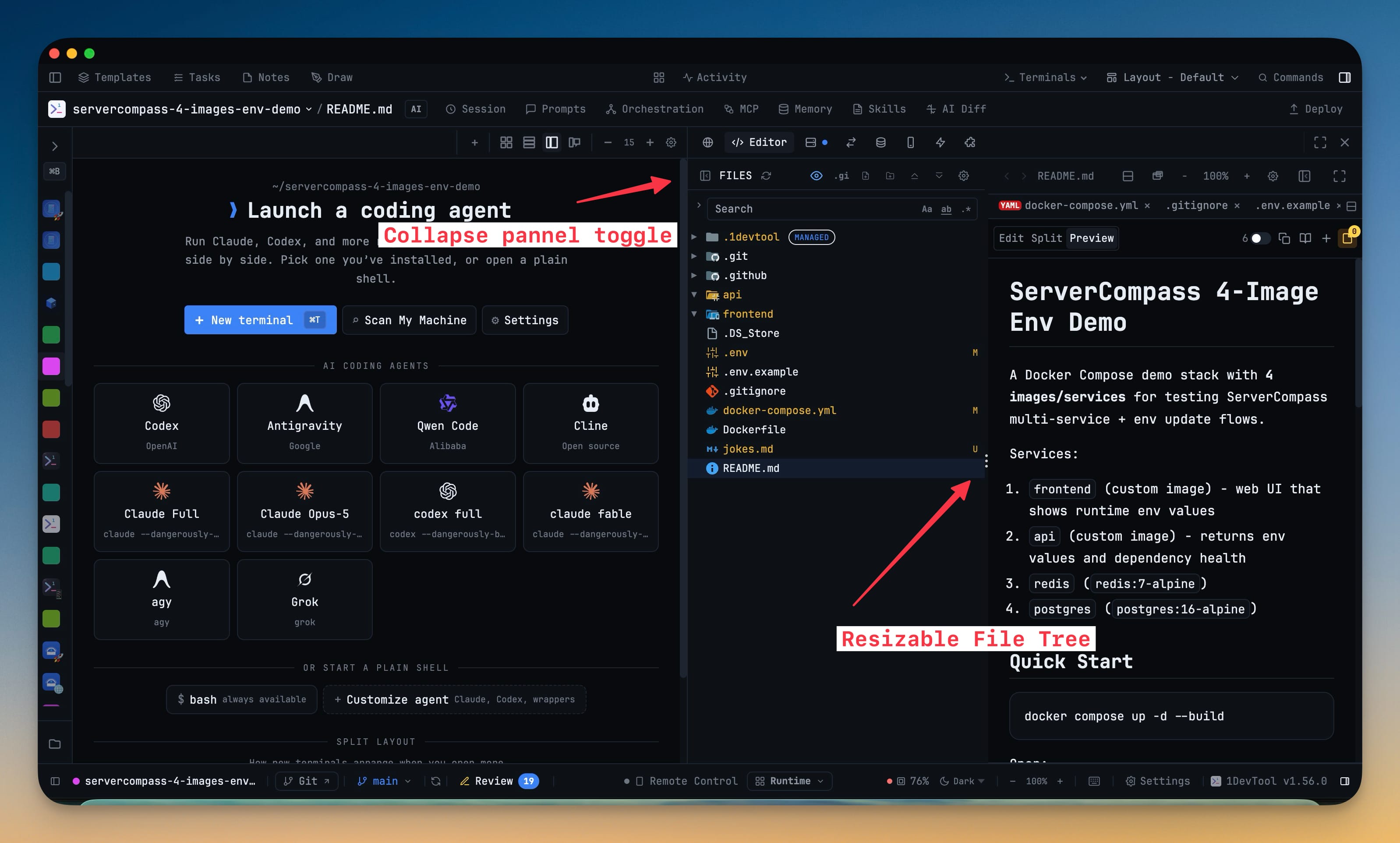
Task: Toggle the right panel icon after 1DevTool v1.56.0
Action: pyautogui.click(x=1344, y=781)
